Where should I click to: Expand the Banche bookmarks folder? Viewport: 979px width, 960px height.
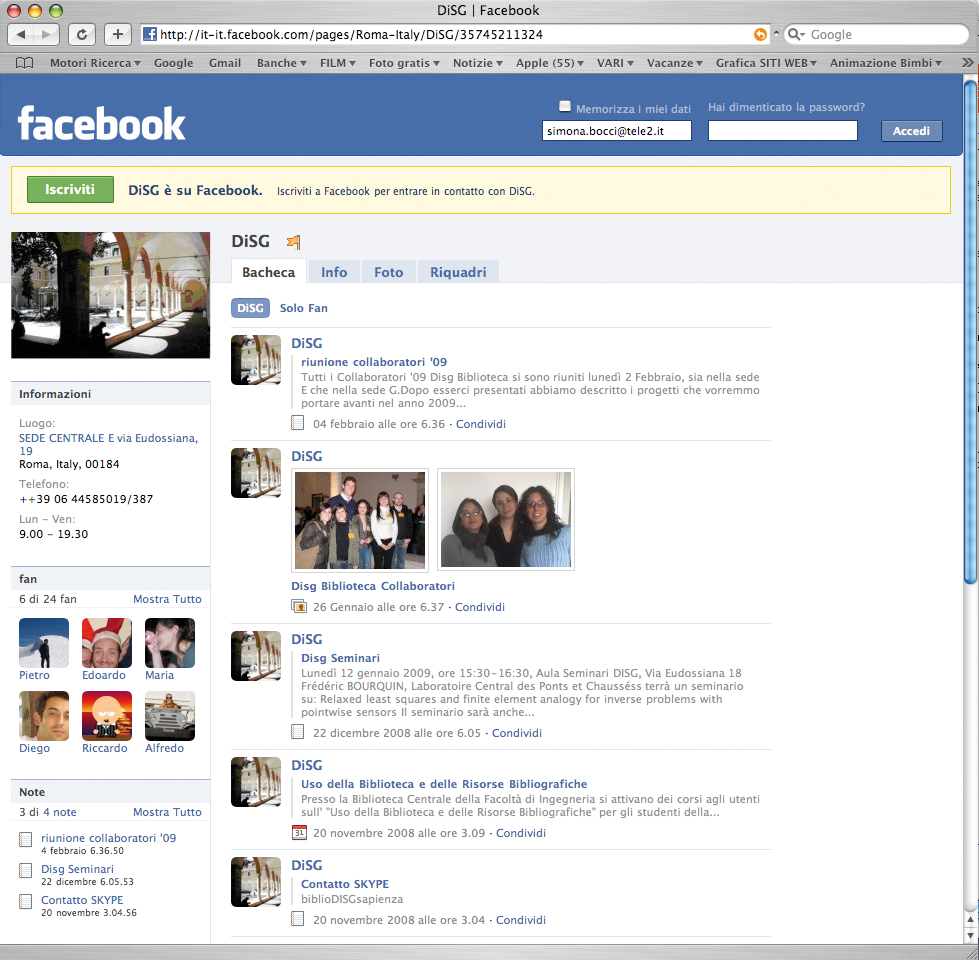282,63
